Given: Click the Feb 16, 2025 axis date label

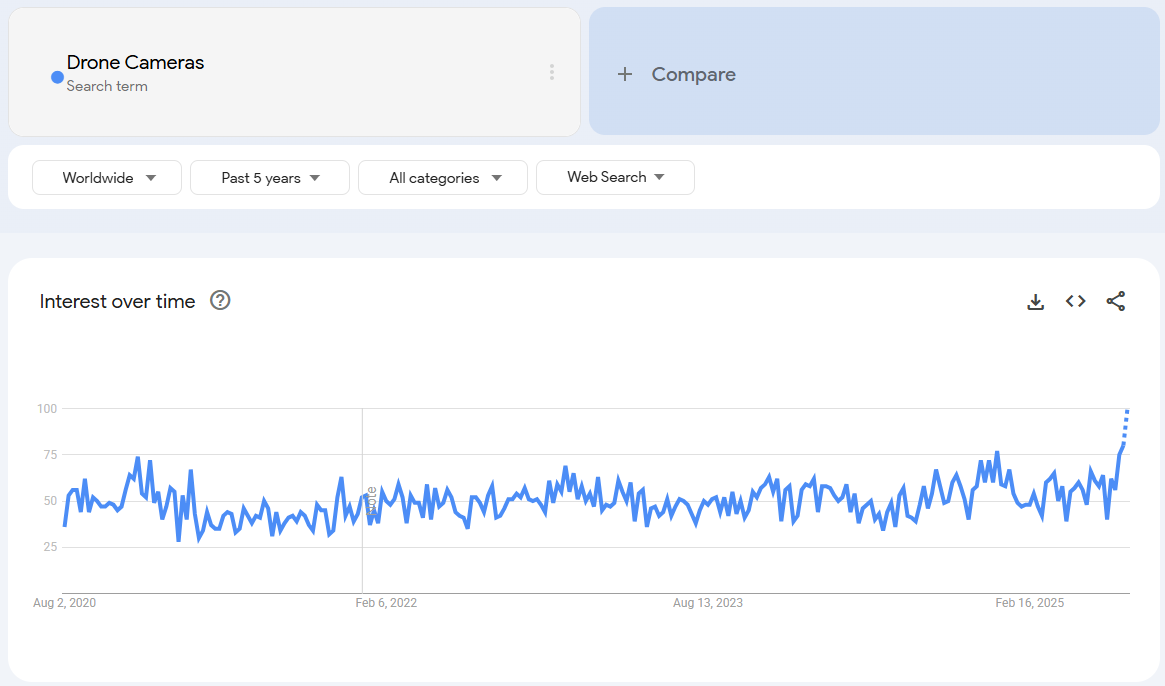Looking at the screenshot, I should (1029, 603).
